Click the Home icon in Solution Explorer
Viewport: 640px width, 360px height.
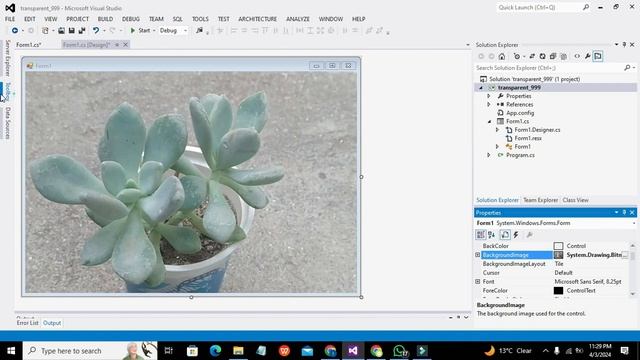[502, 56]
